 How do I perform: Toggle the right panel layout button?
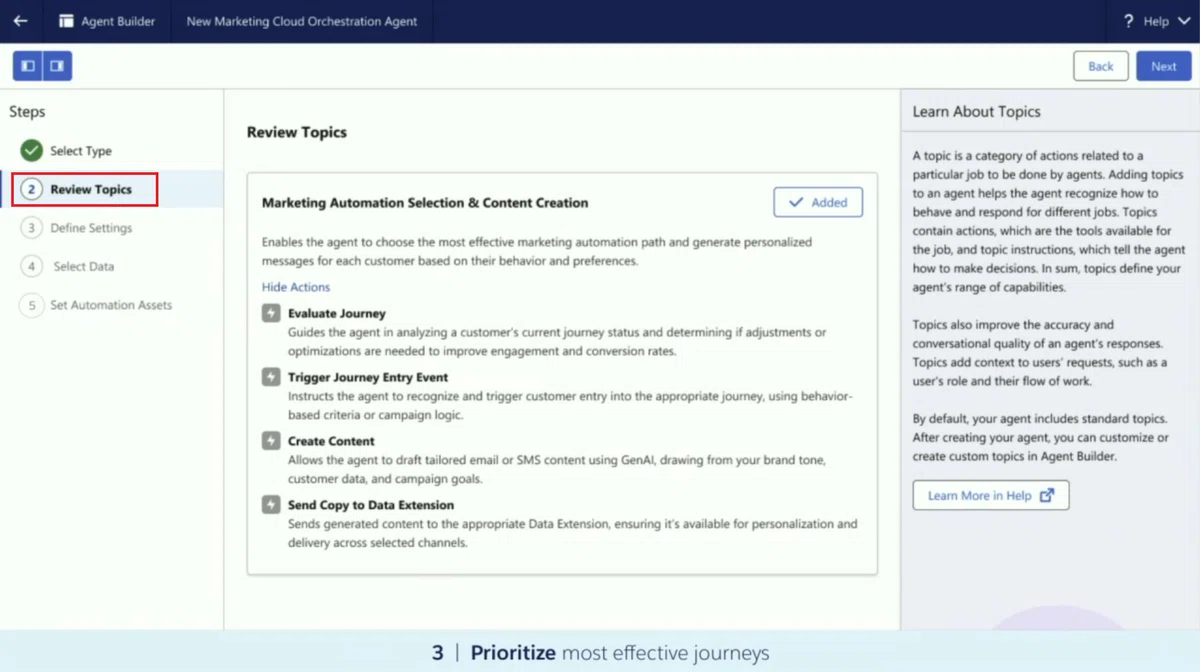(x=57, y=66)
